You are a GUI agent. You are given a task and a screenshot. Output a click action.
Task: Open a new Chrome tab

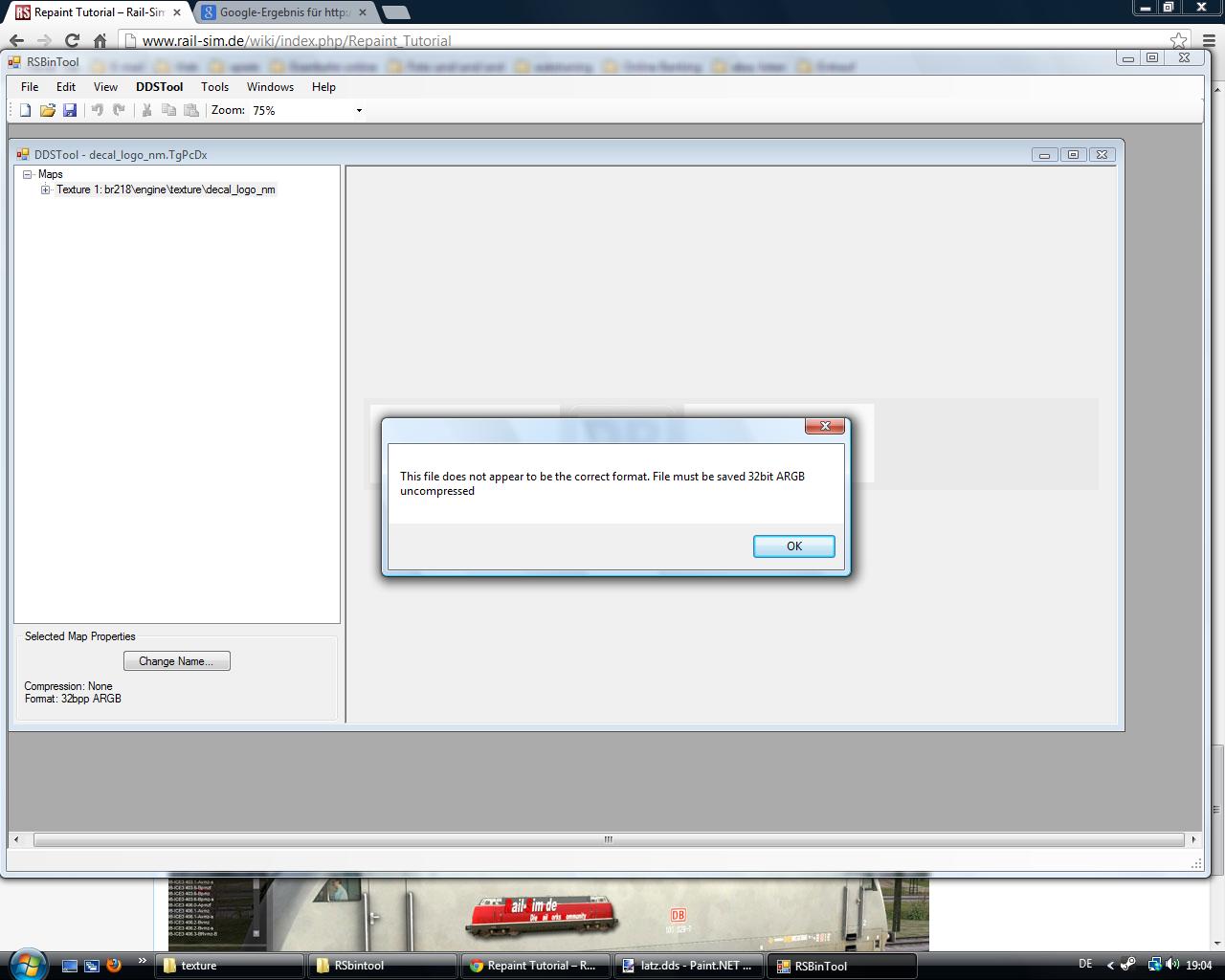tap(395, 12)
